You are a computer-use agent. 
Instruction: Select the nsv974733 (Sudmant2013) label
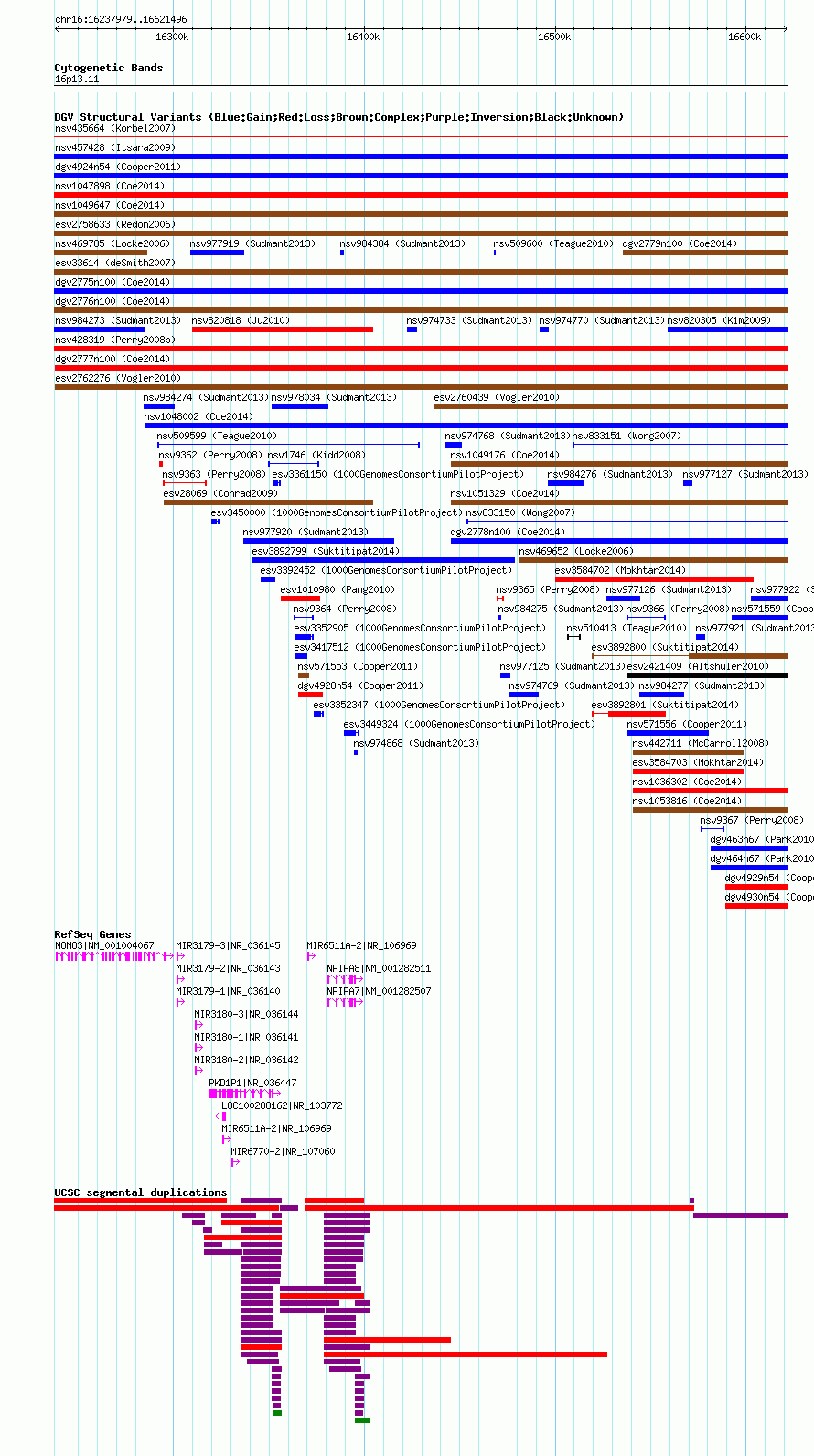coord(469,320)
